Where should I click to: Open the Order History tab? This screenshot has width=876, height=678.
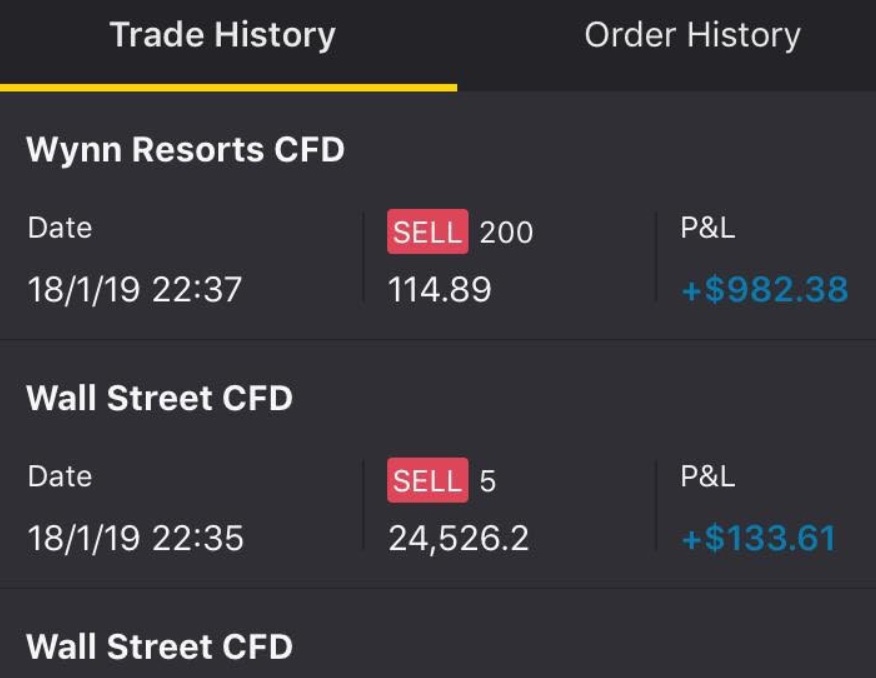(692, 36)
